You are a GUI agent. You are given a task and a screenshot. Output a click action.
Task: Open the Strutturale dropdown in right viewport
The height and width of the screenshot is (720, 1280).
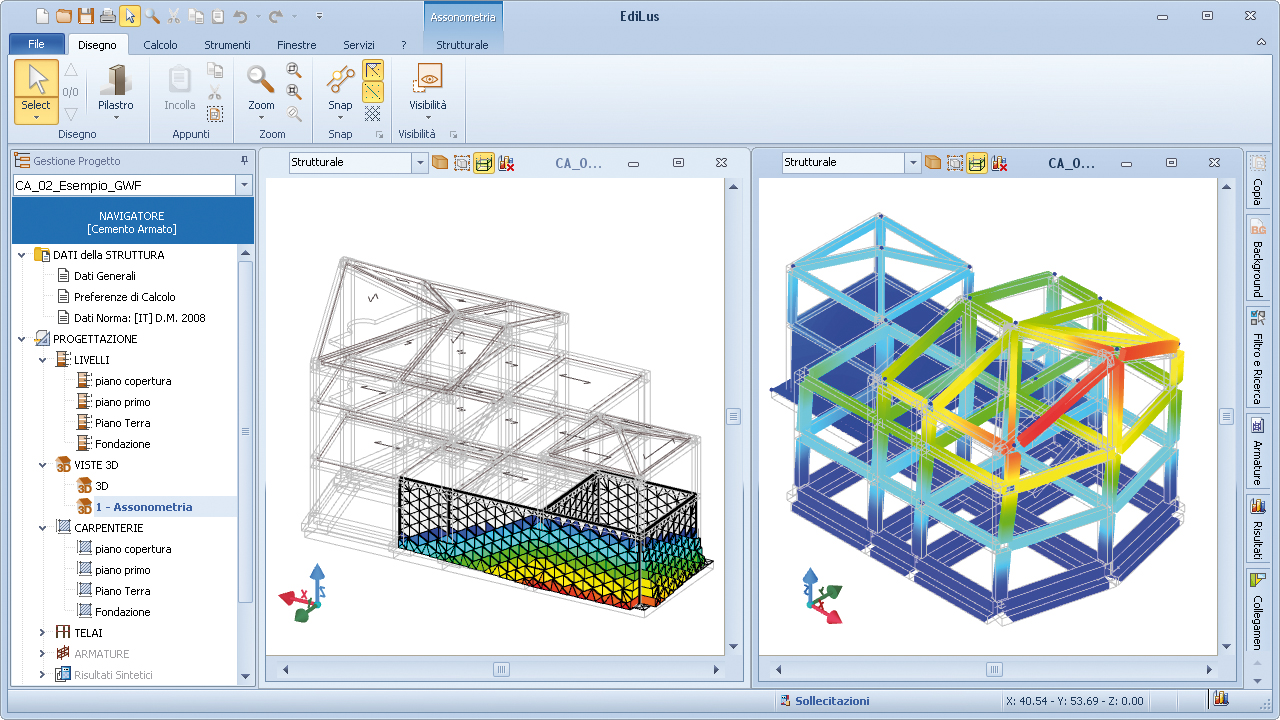[x=912, y=163]
